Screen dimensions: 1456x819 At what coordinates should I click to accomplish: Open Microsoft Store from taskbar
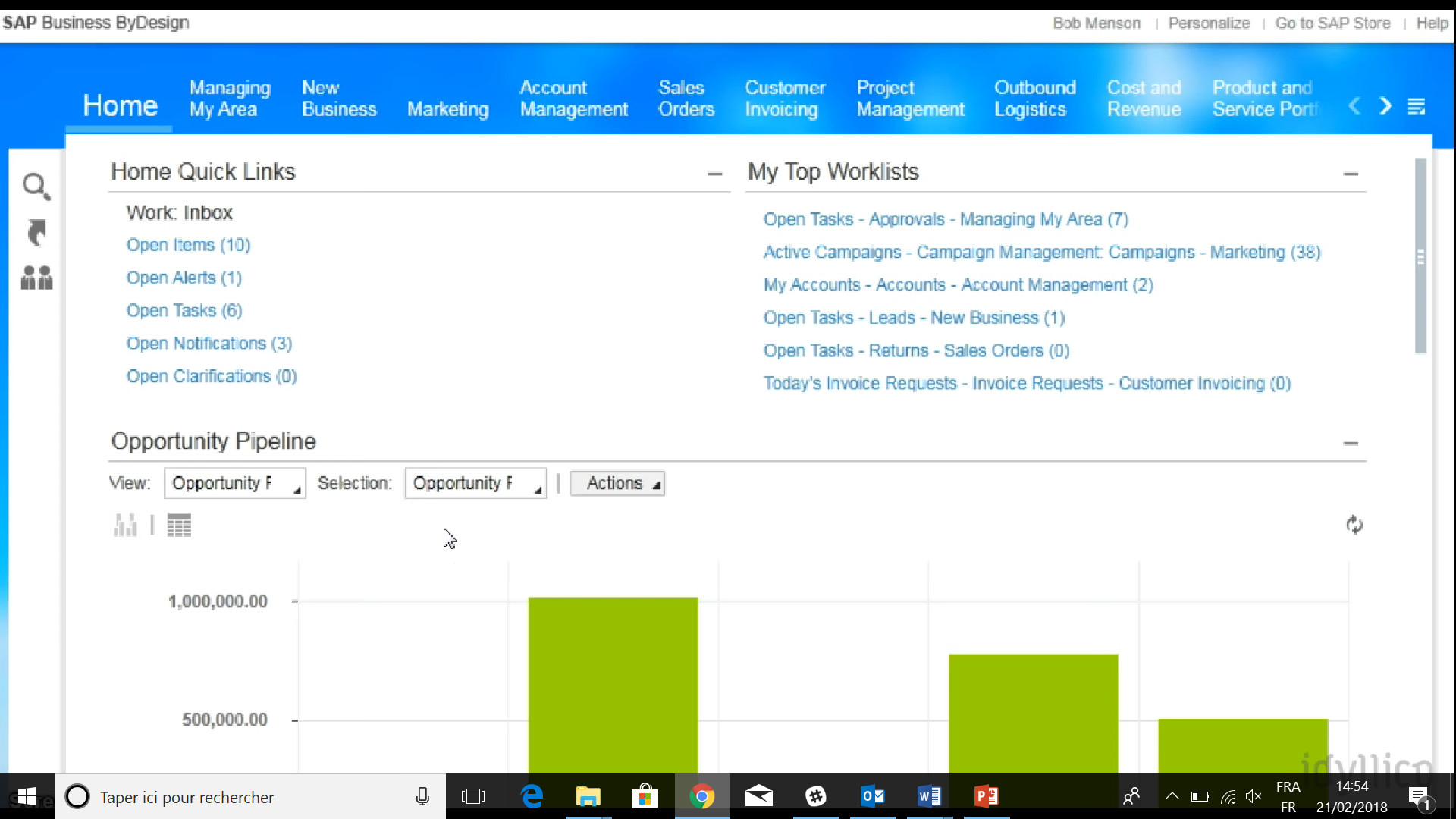(645, 796)
